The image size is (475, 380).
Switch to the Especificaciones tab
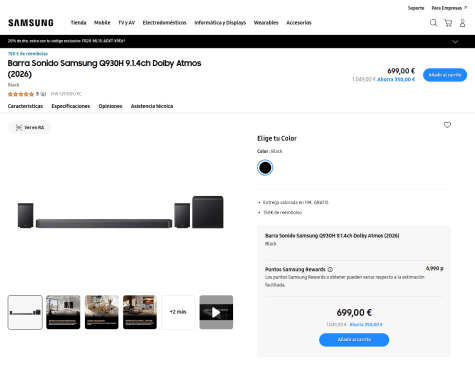(71, 106)
